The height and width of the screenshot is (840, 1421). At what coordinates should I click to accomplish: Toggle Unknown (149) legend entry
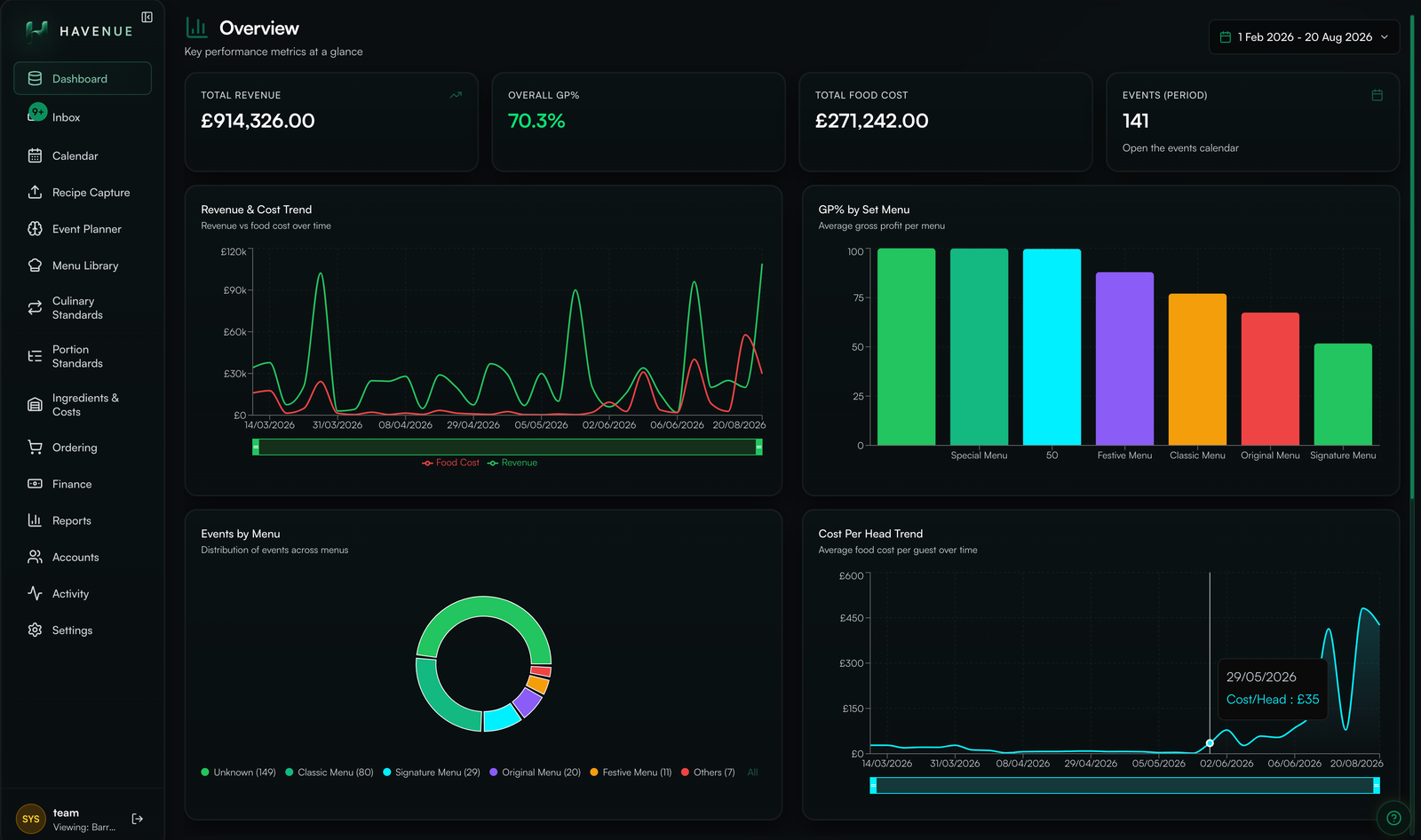coord(239,773)
